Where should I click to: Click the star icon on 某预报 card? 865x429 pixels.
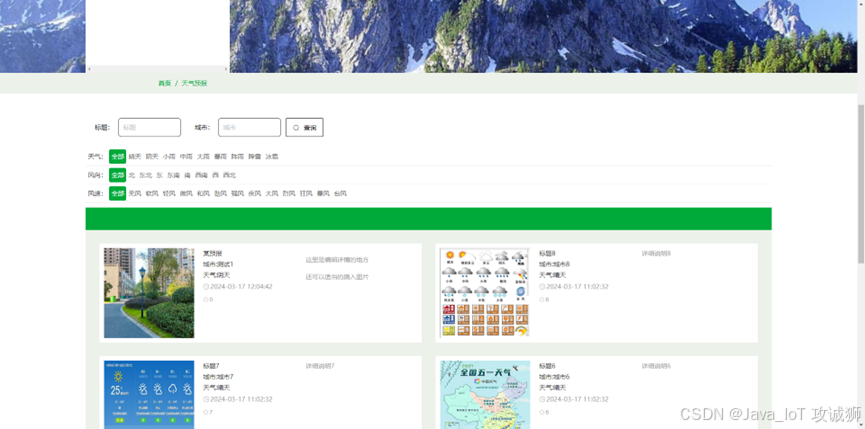click(206, 299)
